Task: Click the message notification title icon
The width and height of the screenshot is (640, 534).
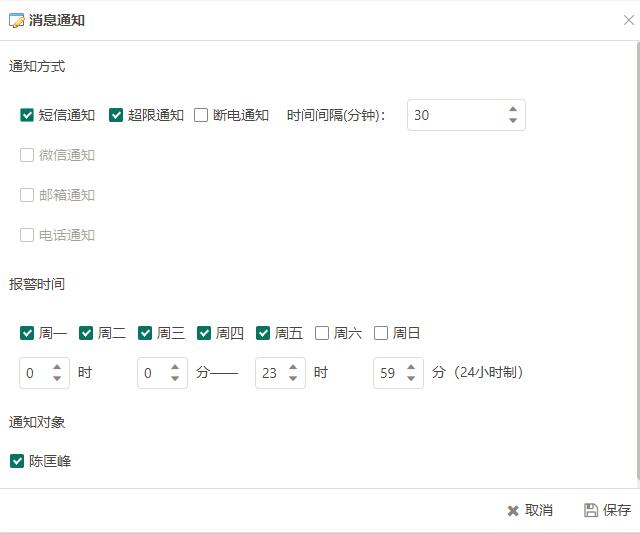Action: click(16, 20)
